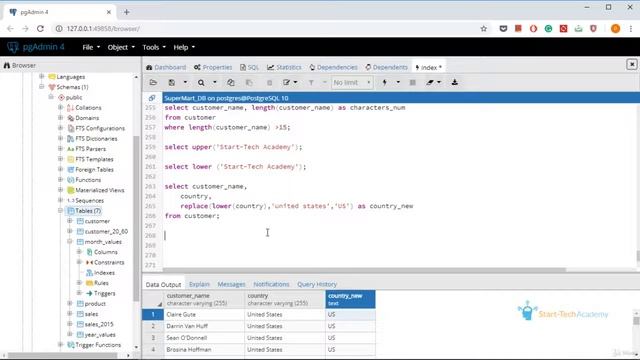The width and height of the screenshot is (640, 360).
Task: Open file icon in query toolbar
Action: click(153, 82)
